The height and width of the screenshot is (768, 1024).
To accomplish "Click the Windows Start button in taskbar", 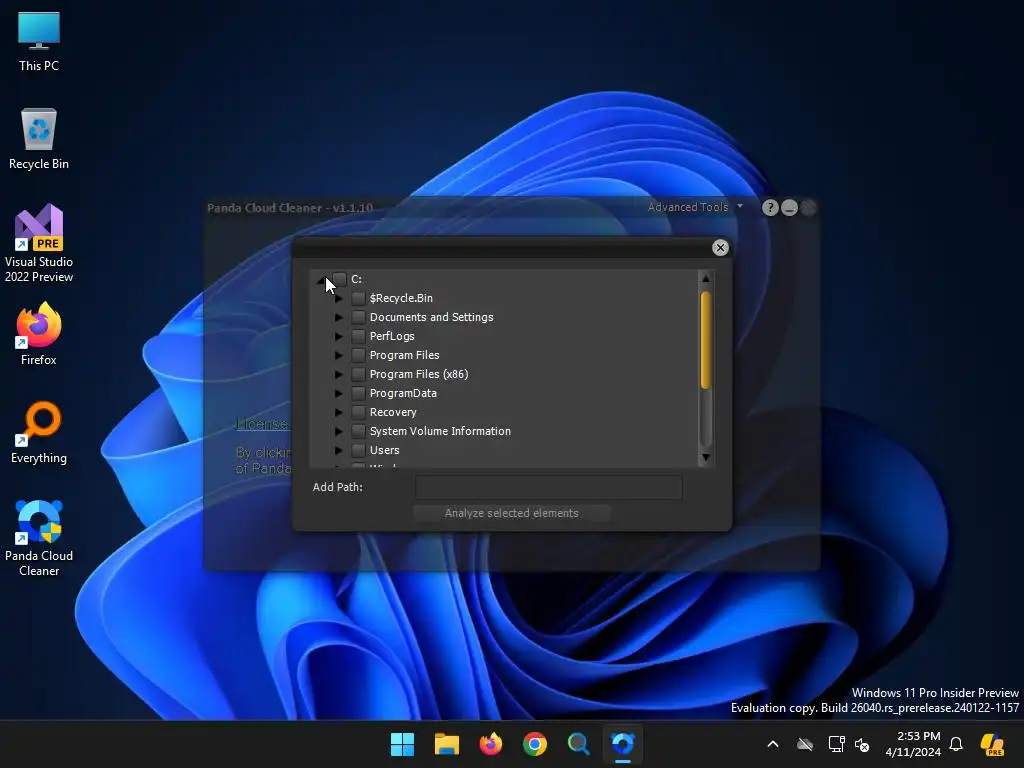I will (402, 744).
